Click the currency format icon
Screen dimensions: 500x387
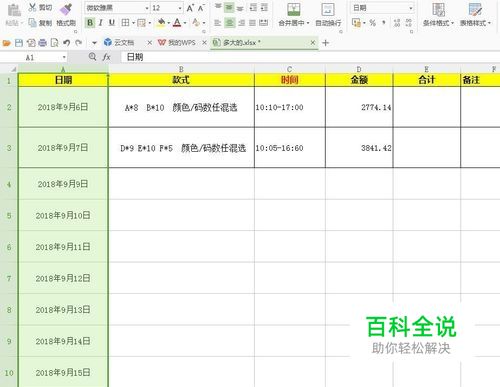(356, 23)
